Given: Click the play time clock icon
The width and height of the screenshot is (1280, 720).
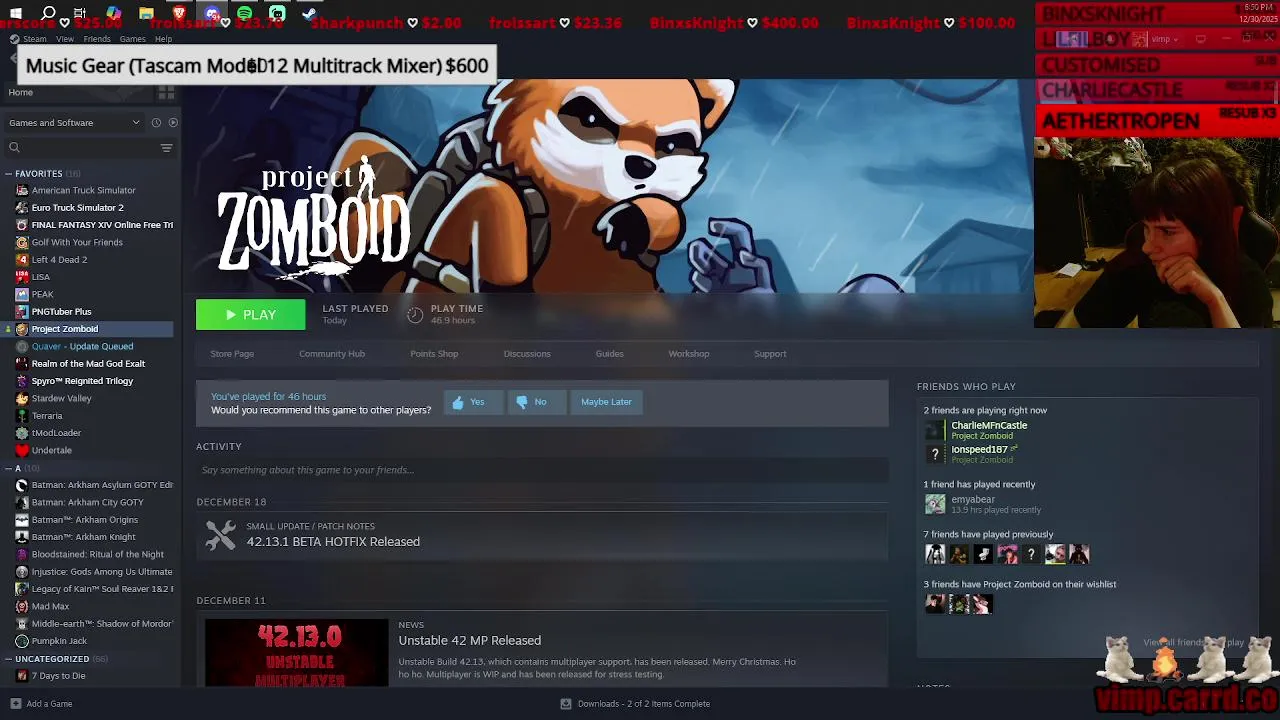Looking at the screenshot, I should click(415, 315).
